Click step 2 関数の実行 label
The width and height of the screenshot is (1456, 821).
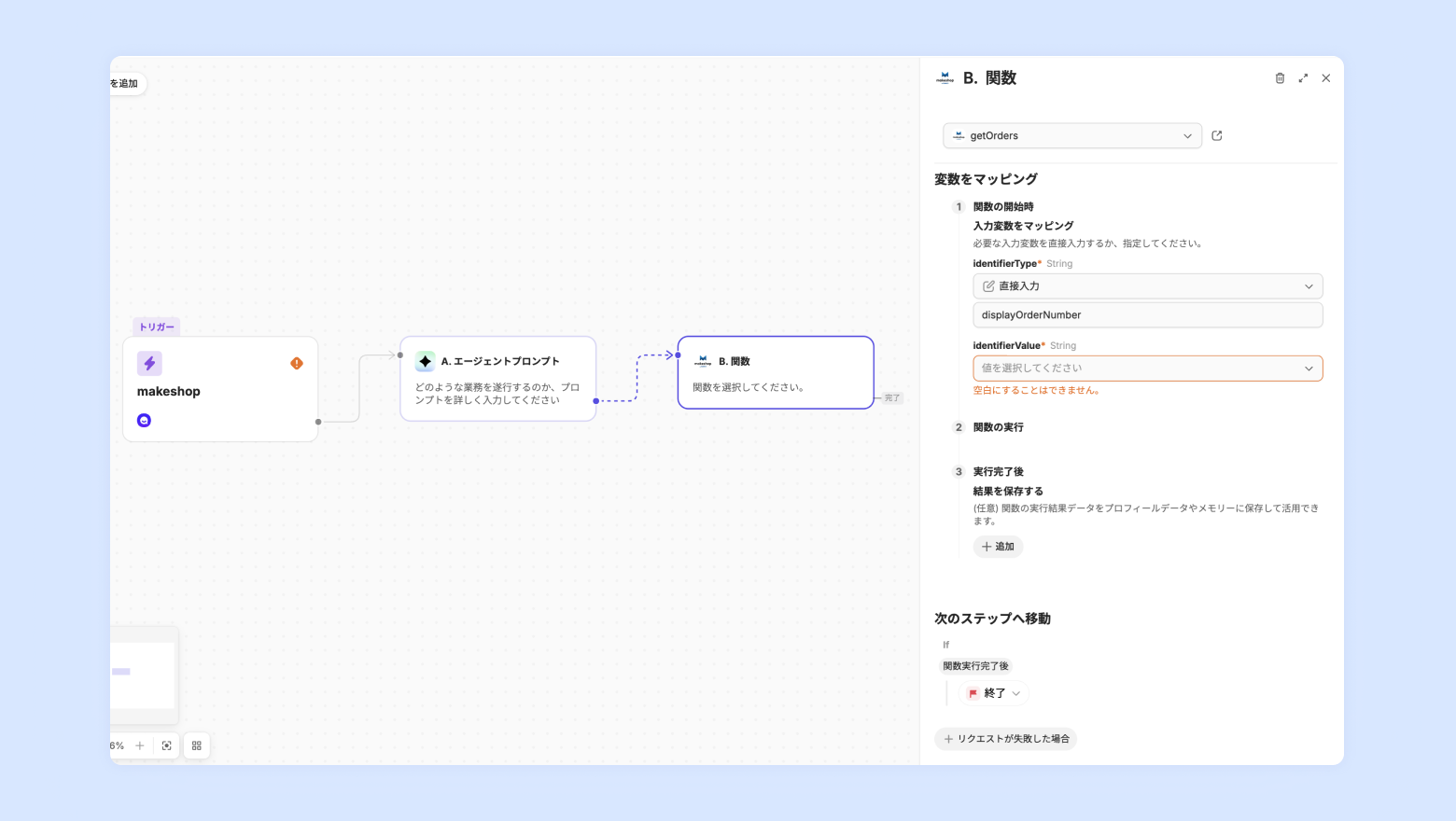pos(999,427)
